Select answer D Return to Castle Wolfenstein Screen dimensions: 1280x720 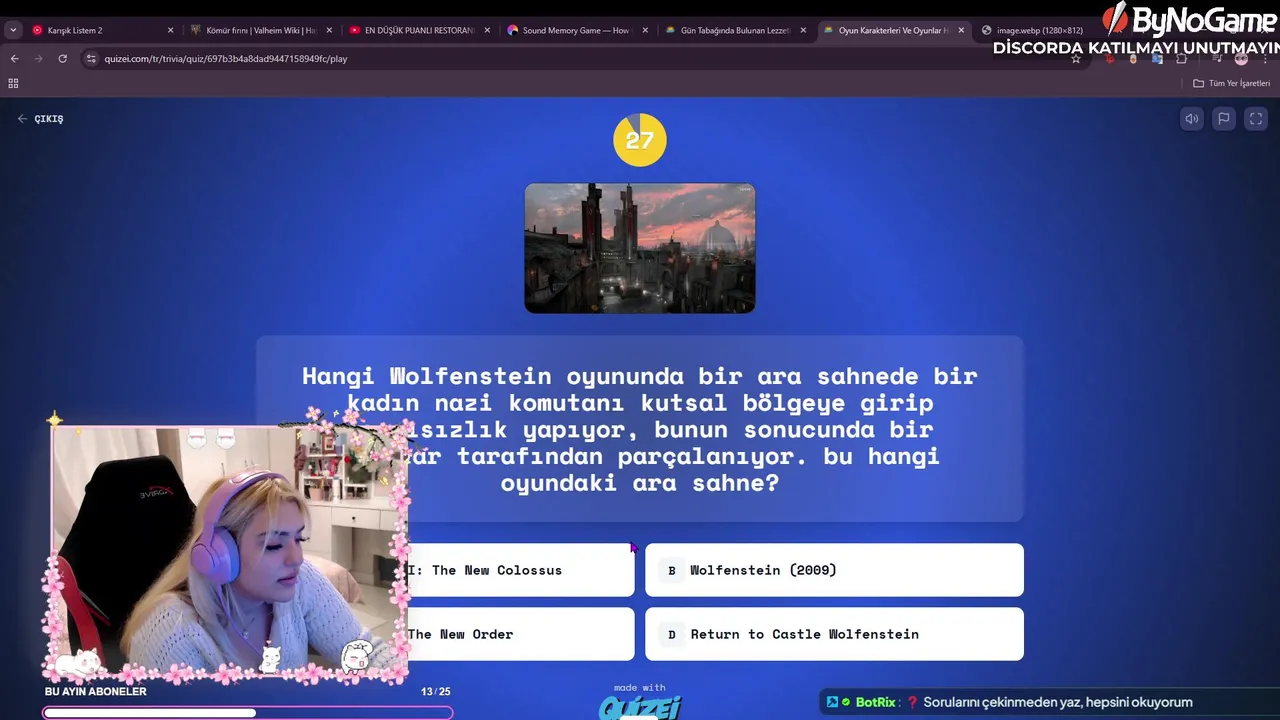pos(834,634)
